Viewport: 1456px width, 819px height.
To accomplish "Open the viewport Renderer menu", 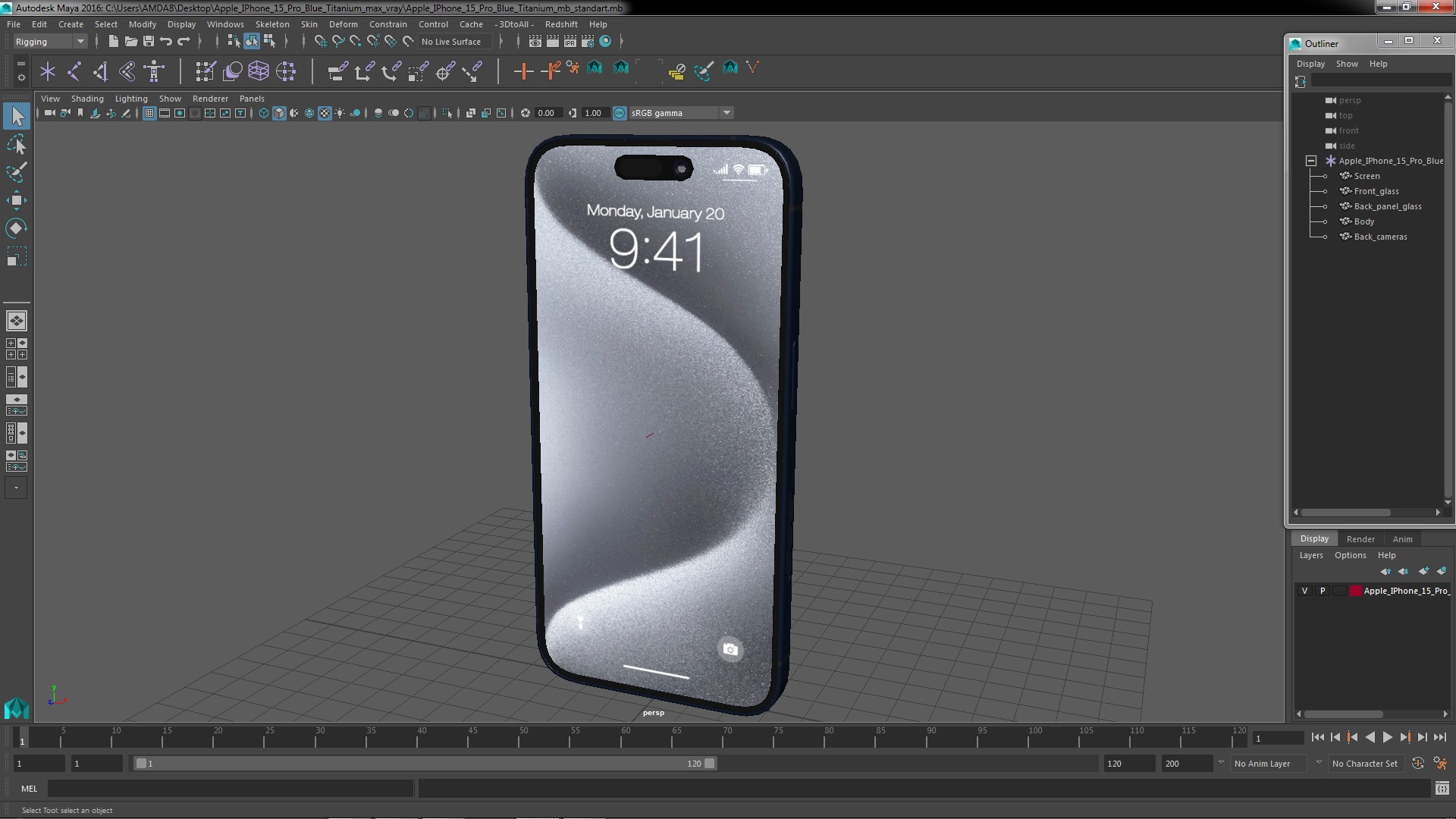I will point(210,99).
